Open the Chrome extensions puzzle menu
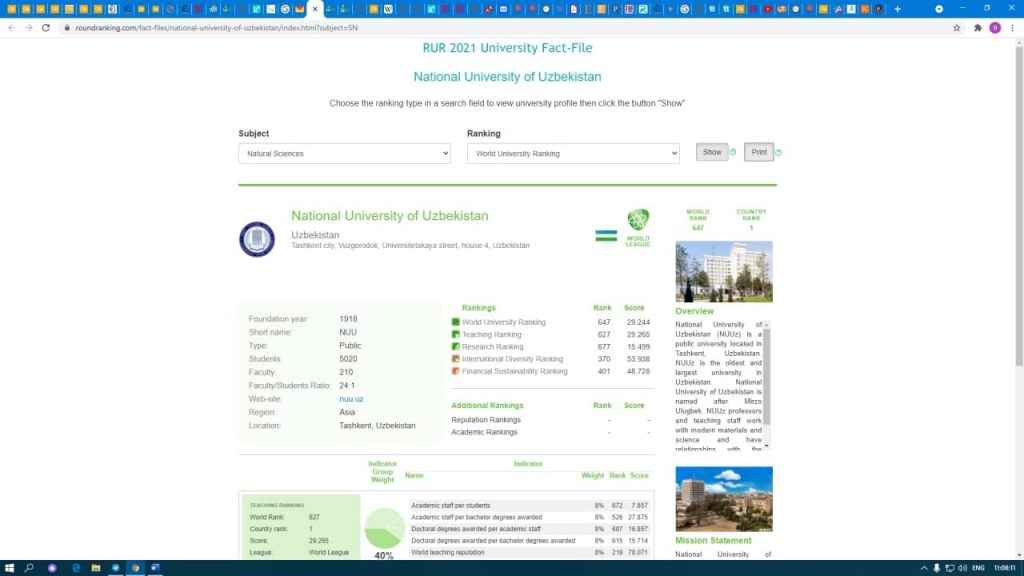 [x=978, y=28]
